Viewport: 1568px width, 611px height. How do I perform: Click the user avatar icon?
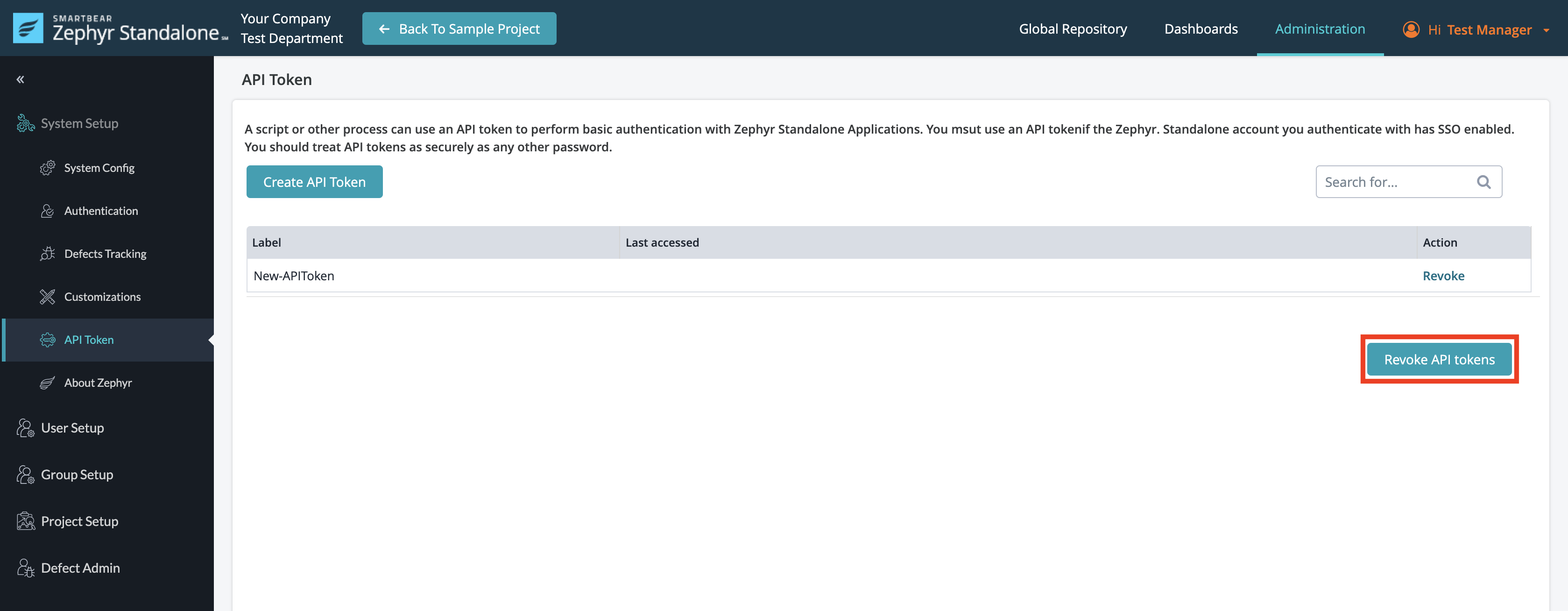pyautogui.click(x=1411, y=29)
